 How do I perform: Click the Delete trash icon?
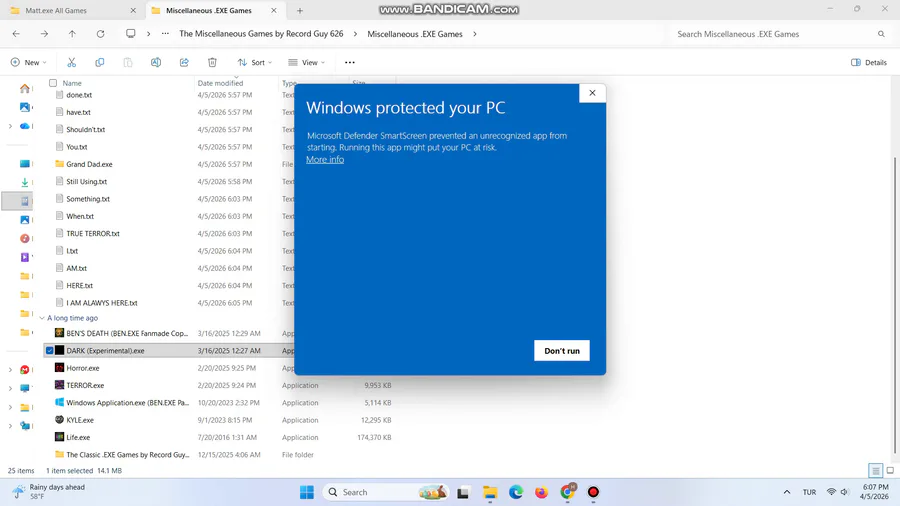coord(212,62)
